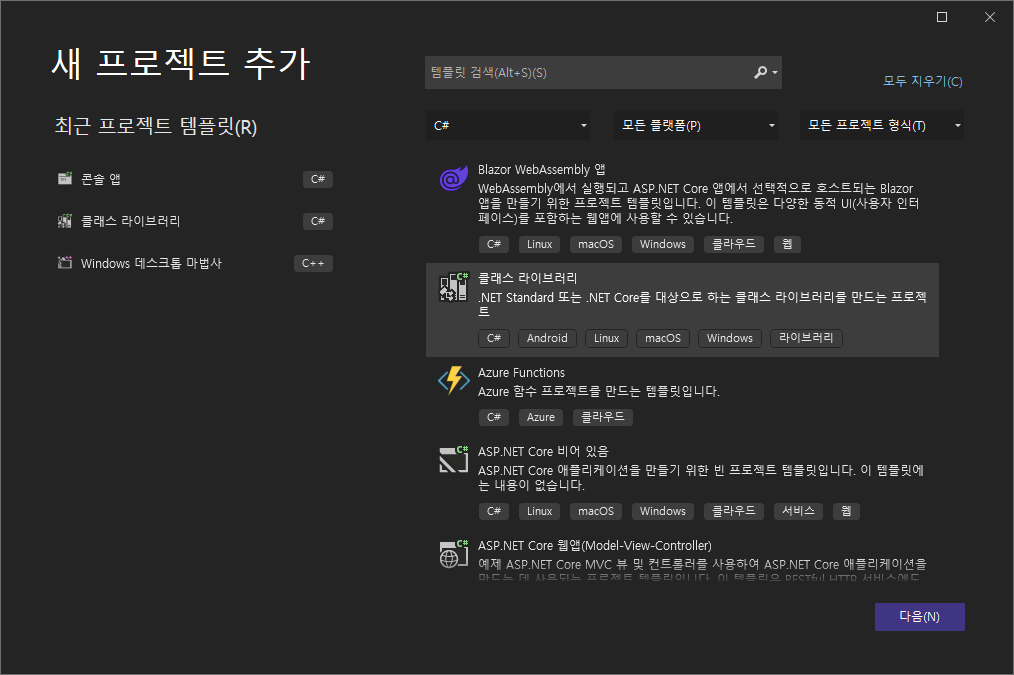Click the C# tag beside recent 클래스 라이브러리
Screen dimensions: 1014x675
318,221
